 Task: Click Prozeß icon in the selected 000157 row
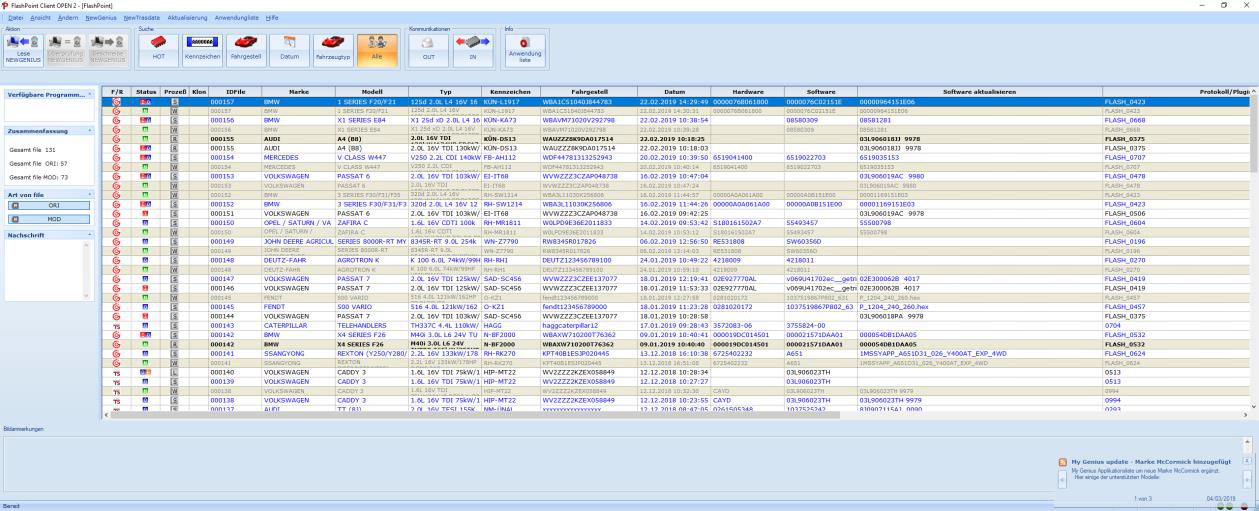(174, 102)
